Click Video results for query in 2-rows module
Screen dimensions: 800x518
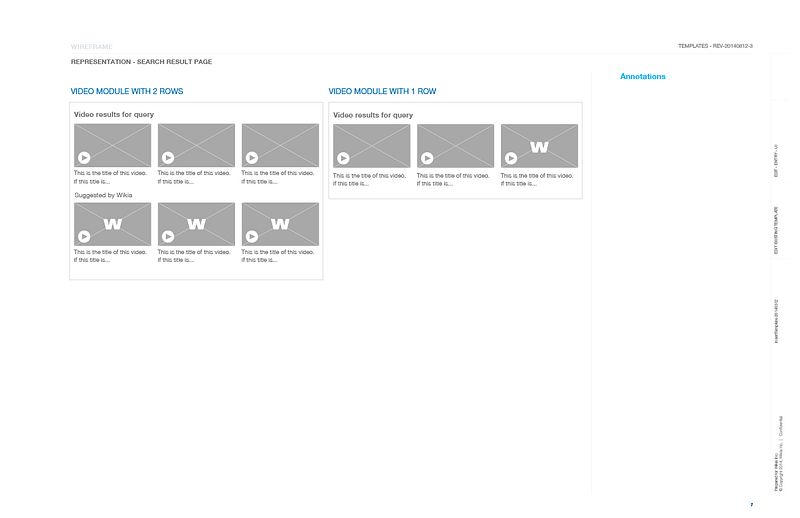114,114
